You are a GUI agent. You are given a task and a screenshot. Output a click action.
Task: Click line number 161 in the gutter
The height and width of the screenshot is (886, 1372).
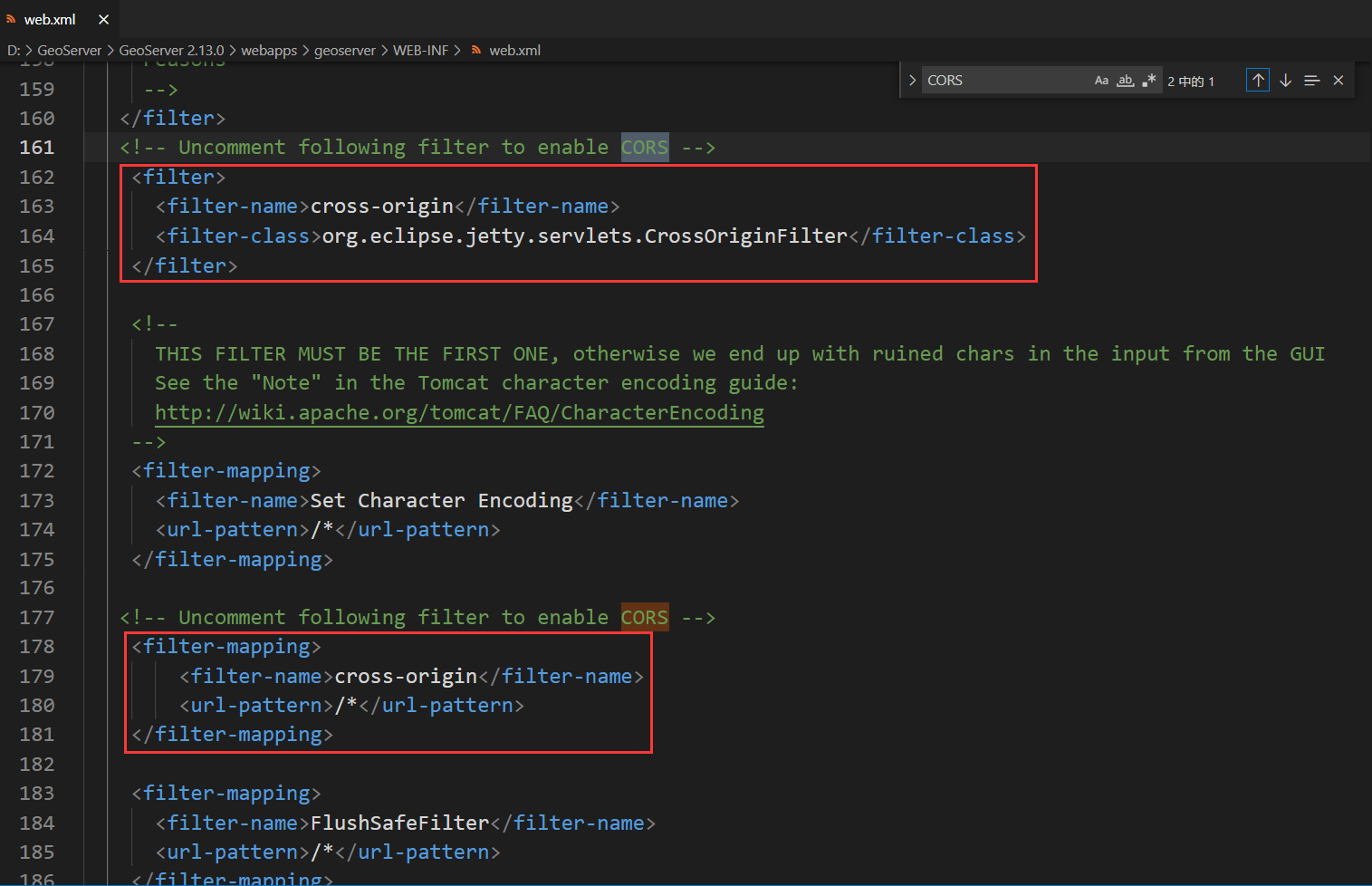pos(36,147)
